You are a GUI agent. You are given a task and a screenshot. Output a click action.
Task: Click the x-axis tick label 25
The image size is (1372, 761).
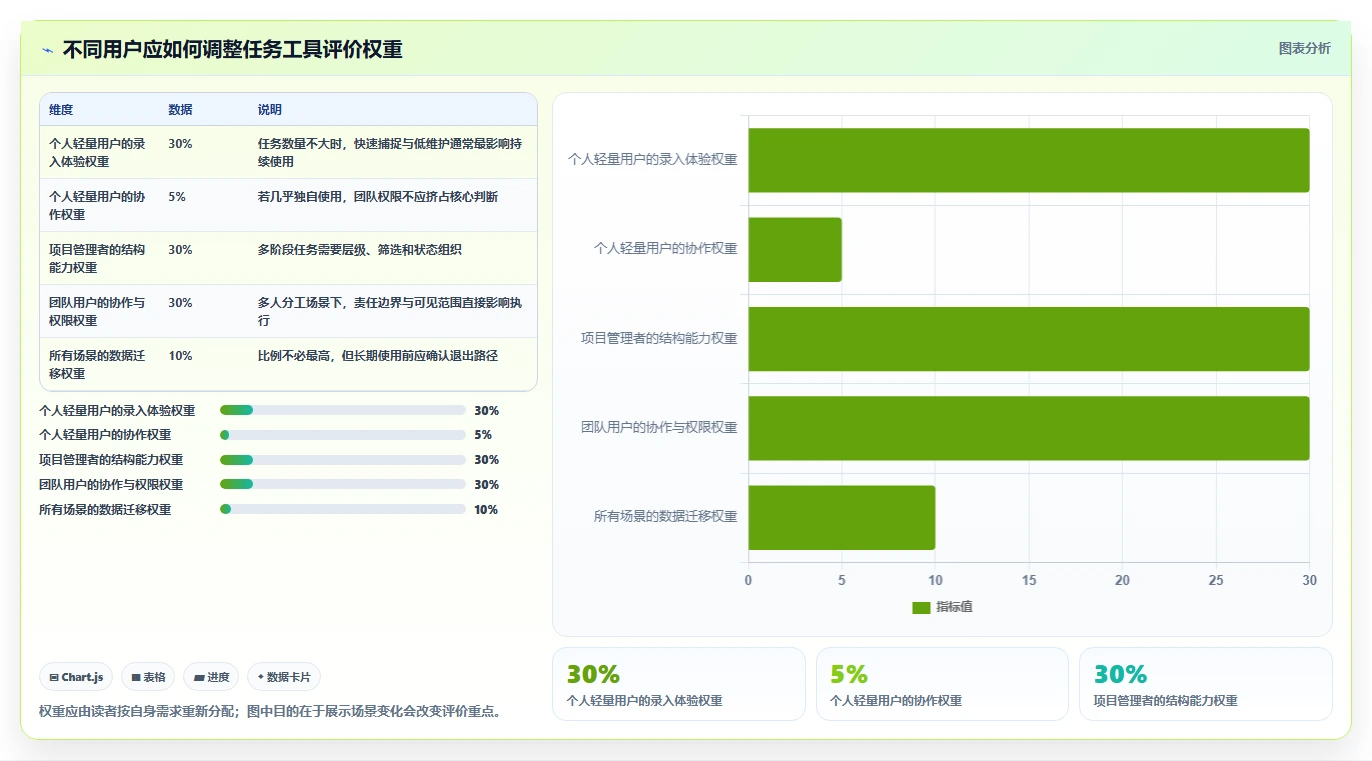pos(1216,581)
